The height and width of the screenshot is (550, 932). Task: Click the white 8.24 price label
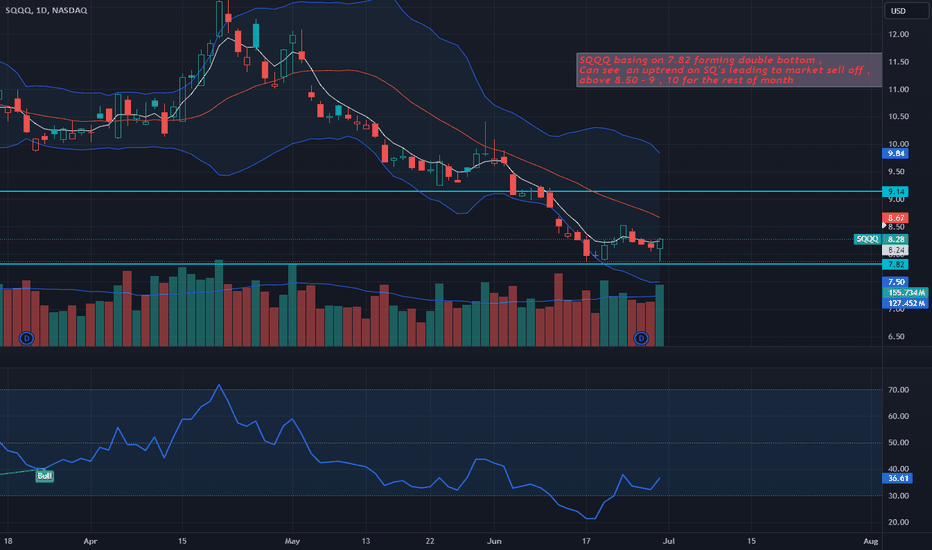896,250
